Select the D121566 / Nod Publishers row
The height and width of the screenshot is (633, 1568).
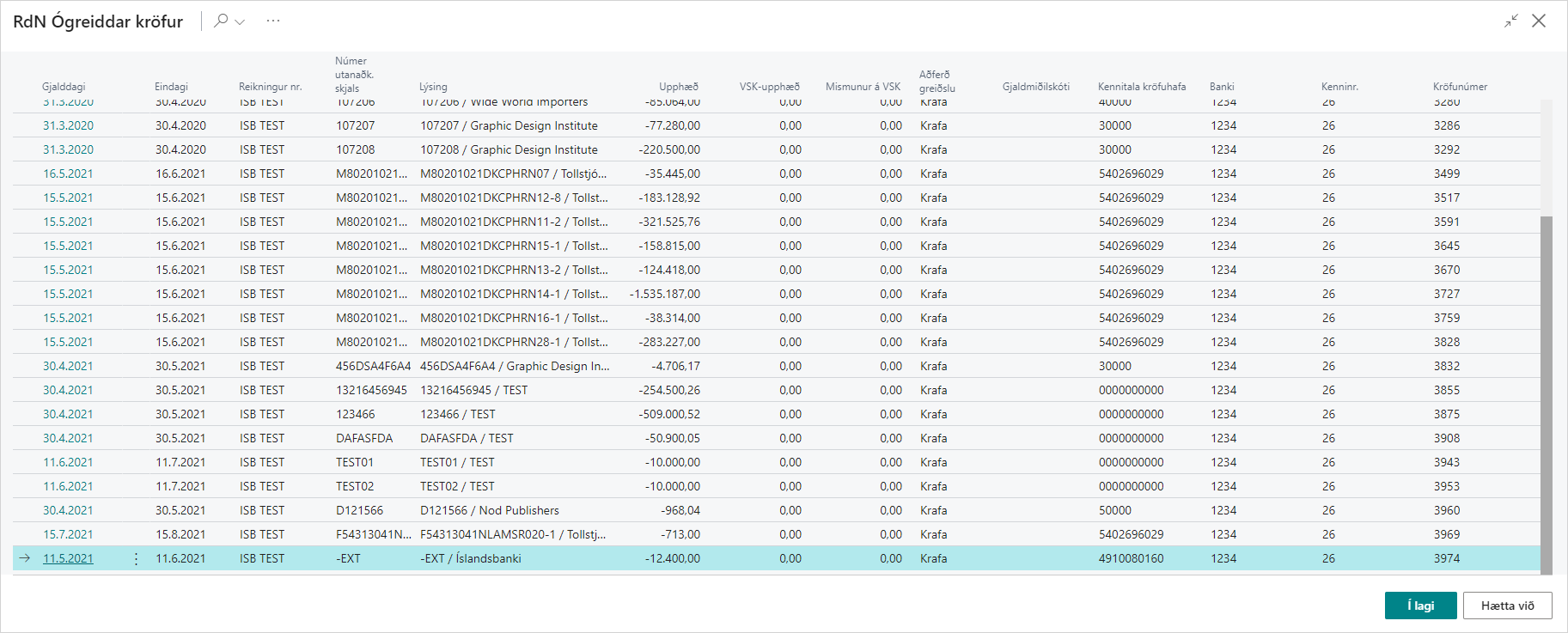(x=489, y=510)
